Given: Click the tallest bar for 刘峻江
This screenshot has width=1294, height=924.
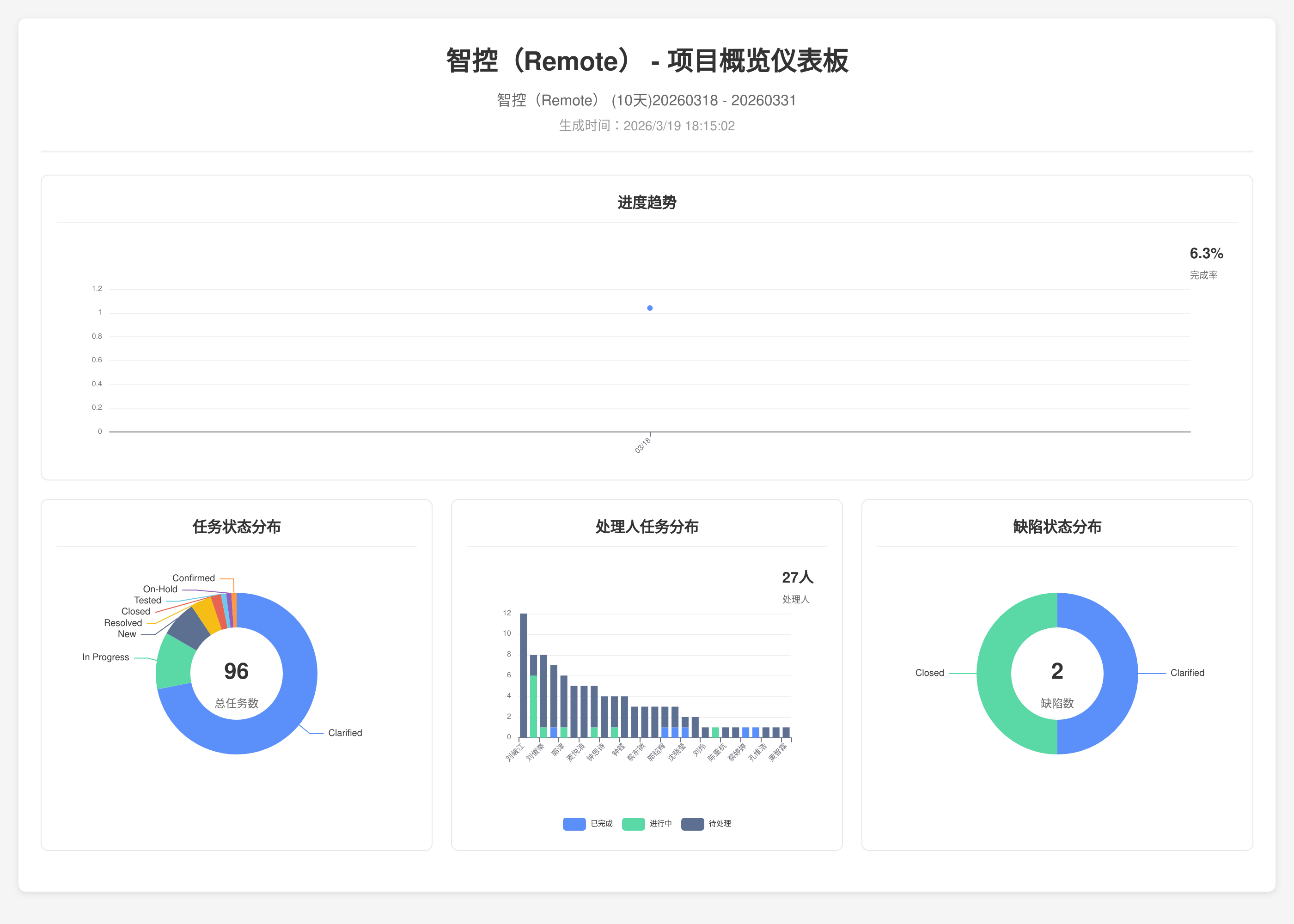Looking at the screenshot, I should pyautogui.click(x=523, y=675).
